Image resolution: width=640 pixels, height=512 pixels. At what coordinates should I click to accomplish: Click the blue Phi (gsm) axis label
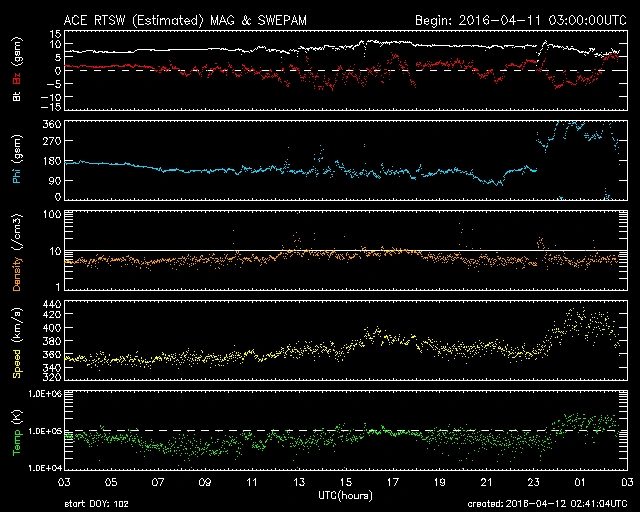(18, 160)
